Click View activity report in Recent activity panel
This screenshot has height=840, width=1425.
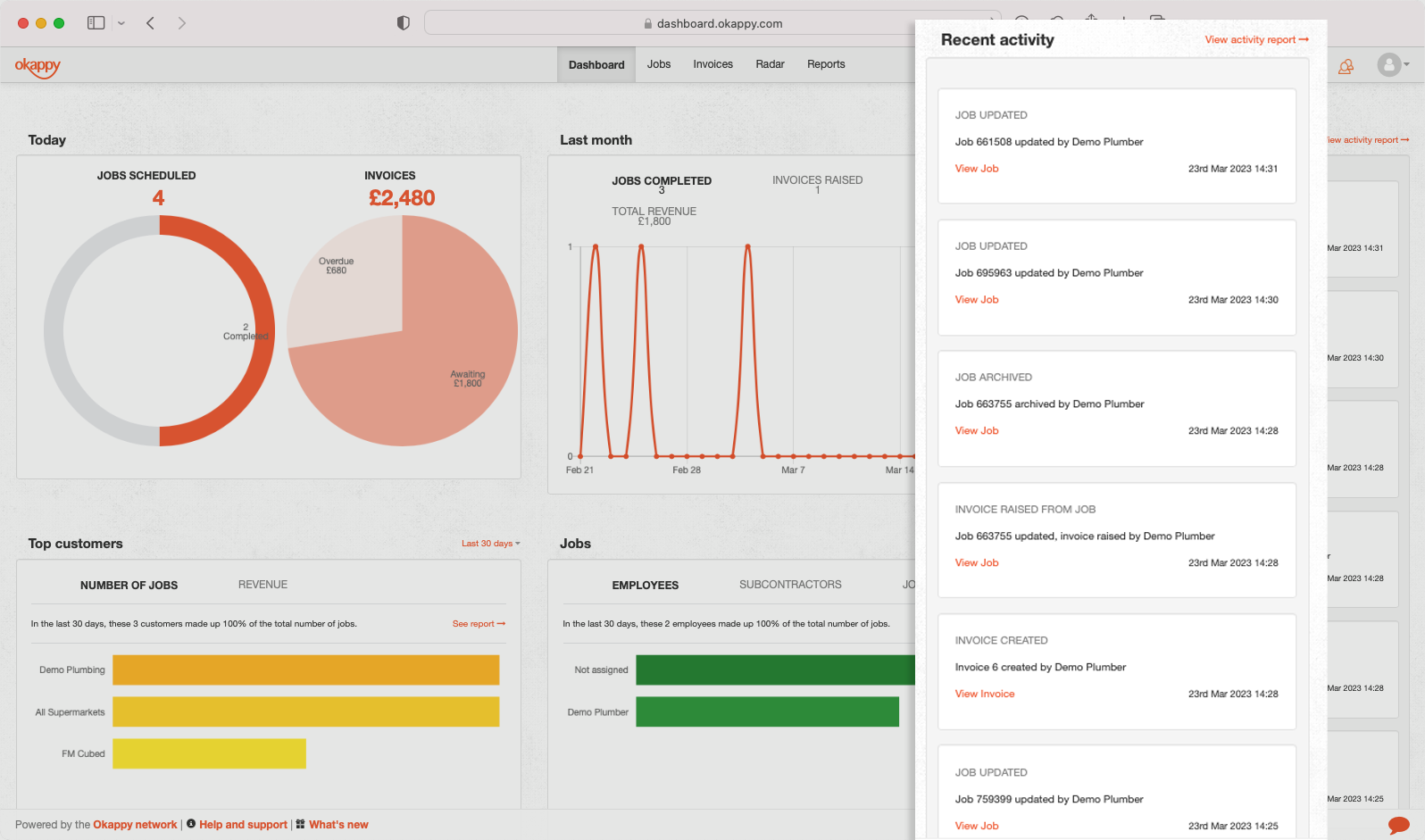[x=1256, y=39]
